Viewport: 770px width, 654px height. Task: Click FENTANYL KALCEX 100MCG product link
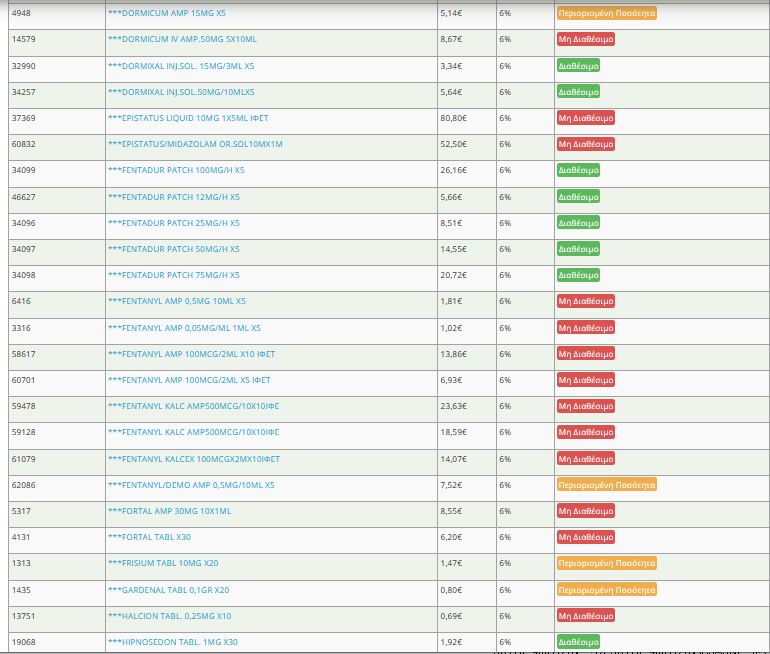coord(193,459)
